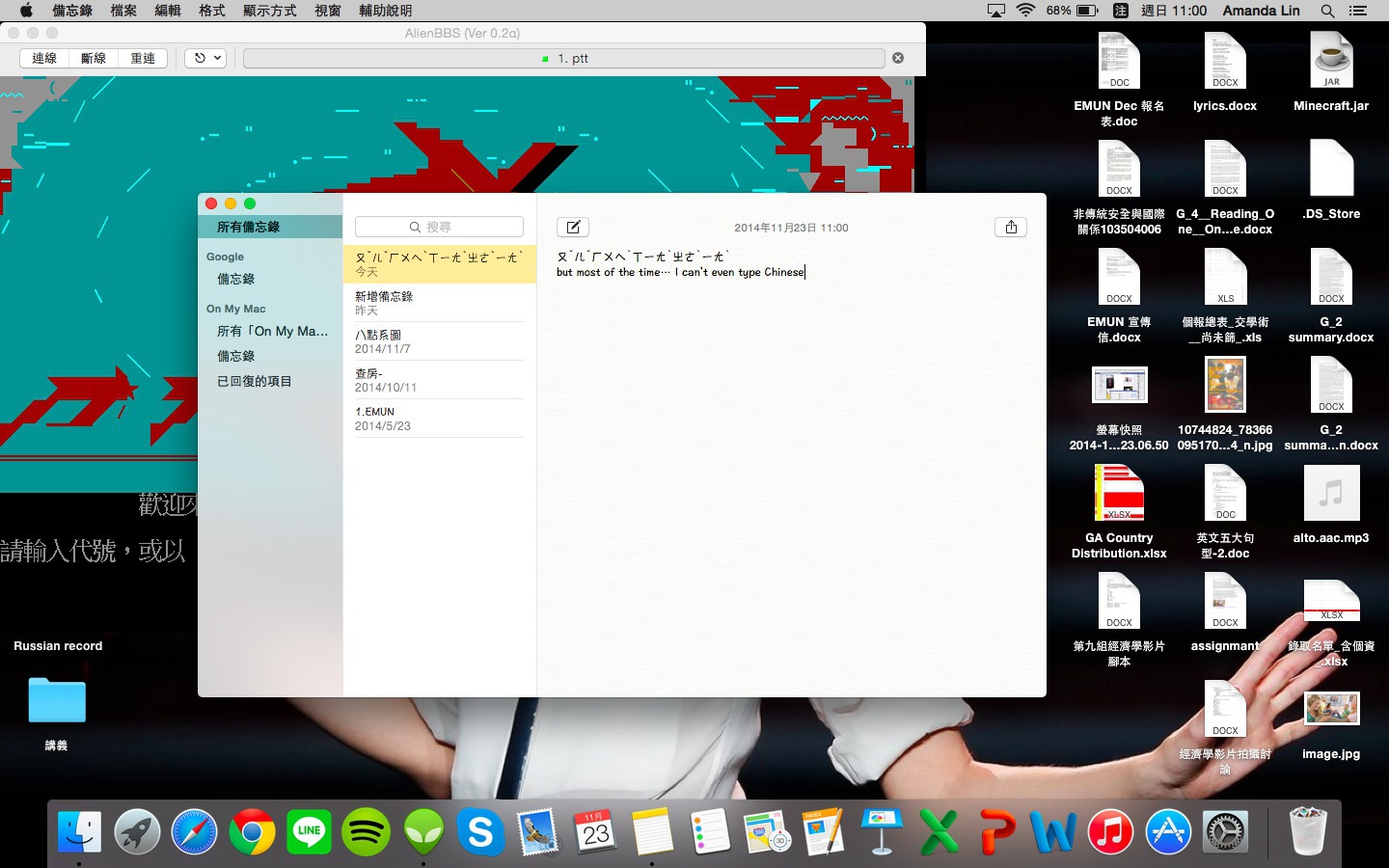This screenshot has width=1389, height=868.
Task: Click the compose new note icon
Action: click(x=573, y=227)
